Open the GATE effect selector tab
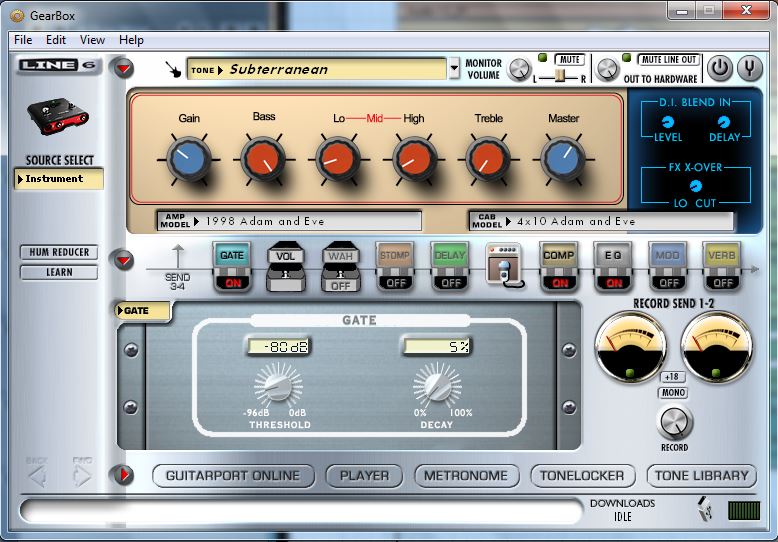Image resolution: width=778 pixels, height=542 pixels. (143, 311)
